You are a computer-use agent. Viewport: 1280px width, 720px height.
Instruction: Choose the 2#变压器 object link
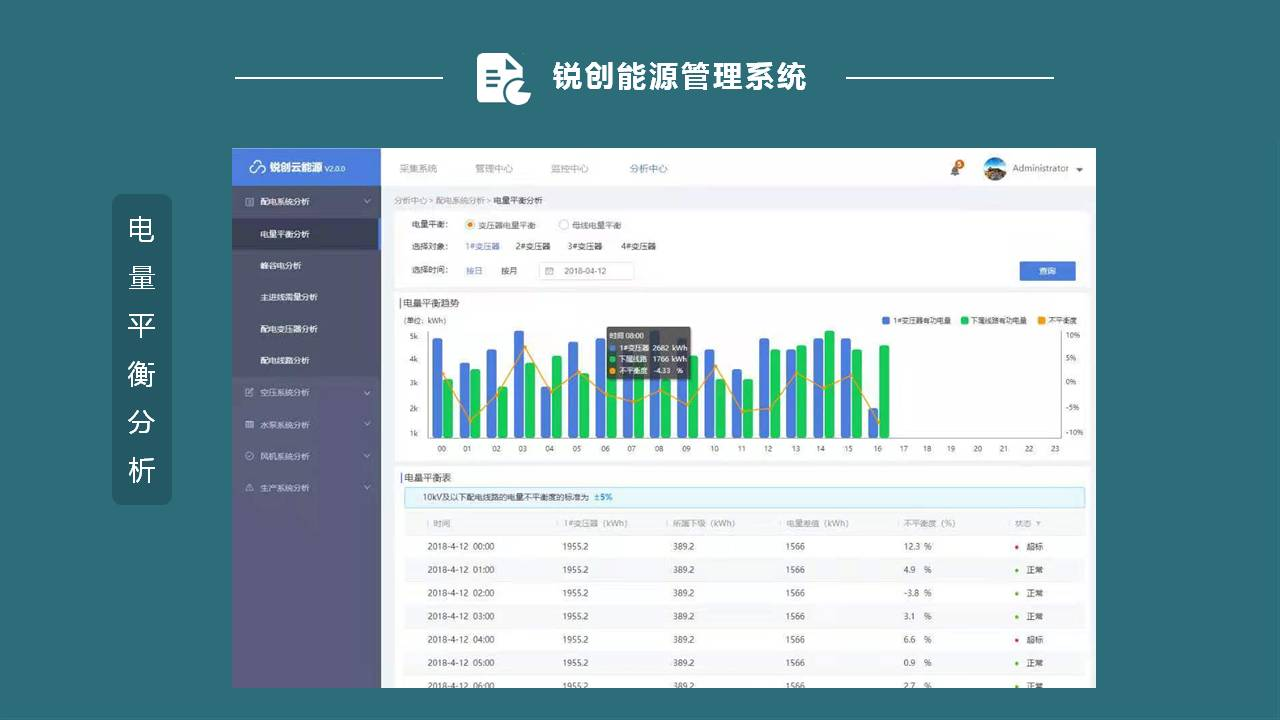(533, 246)
